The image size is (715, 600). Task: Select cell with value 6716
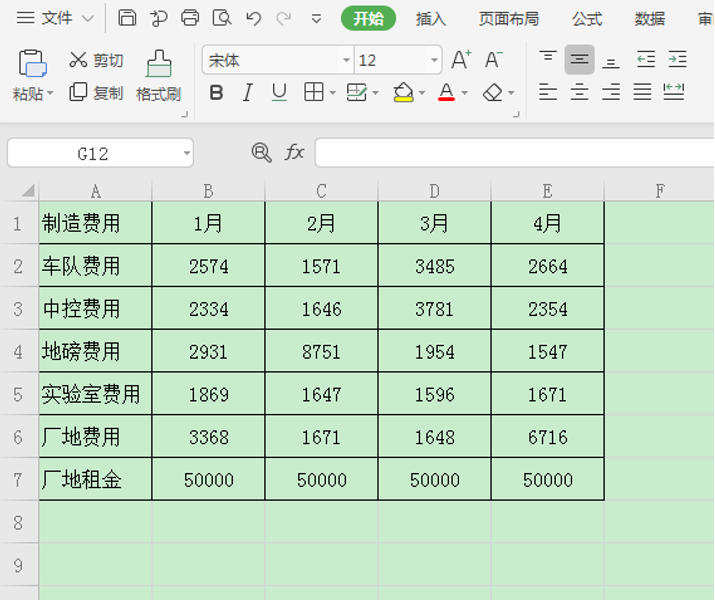[548, 437]
